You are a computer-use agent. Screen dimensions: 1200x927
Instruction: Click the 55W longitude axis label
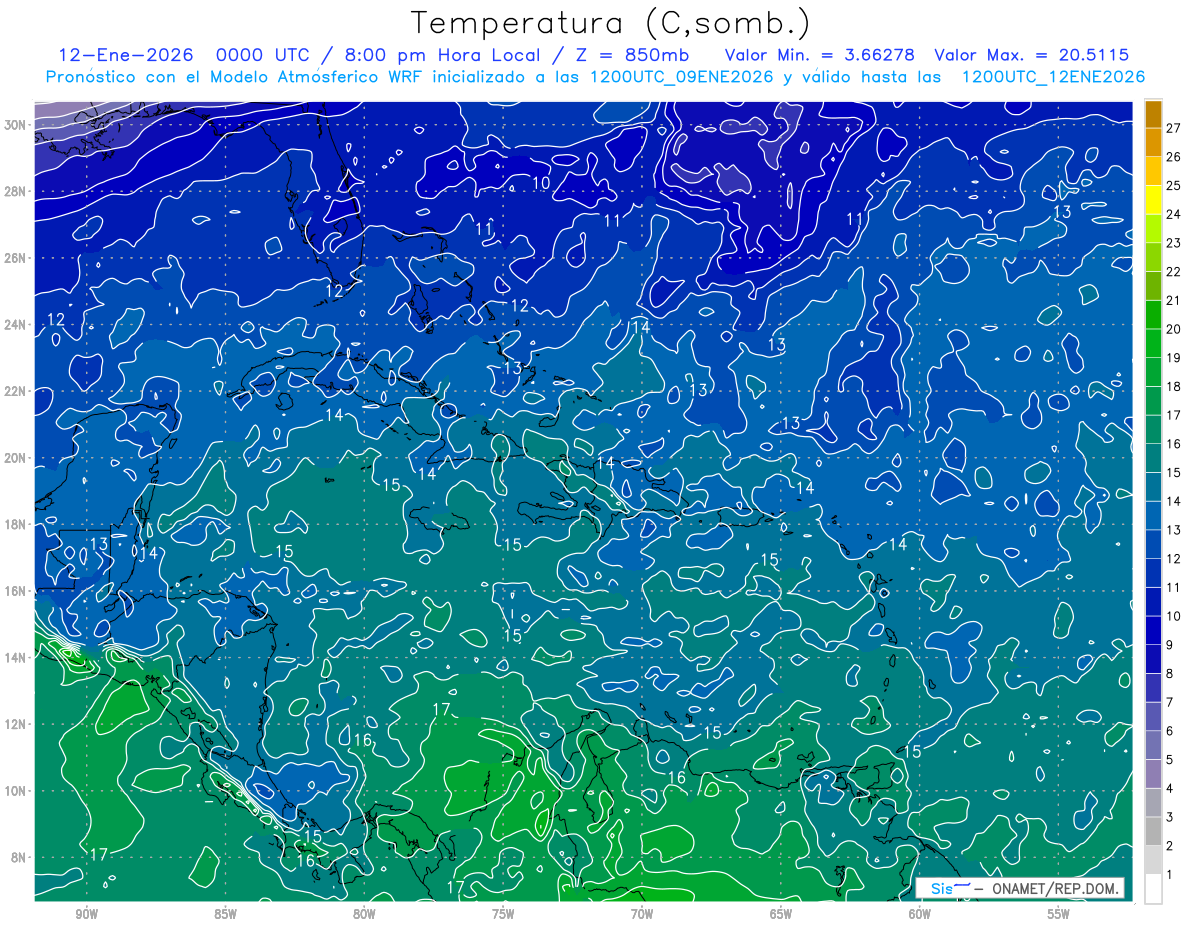tap(1059, 913)
